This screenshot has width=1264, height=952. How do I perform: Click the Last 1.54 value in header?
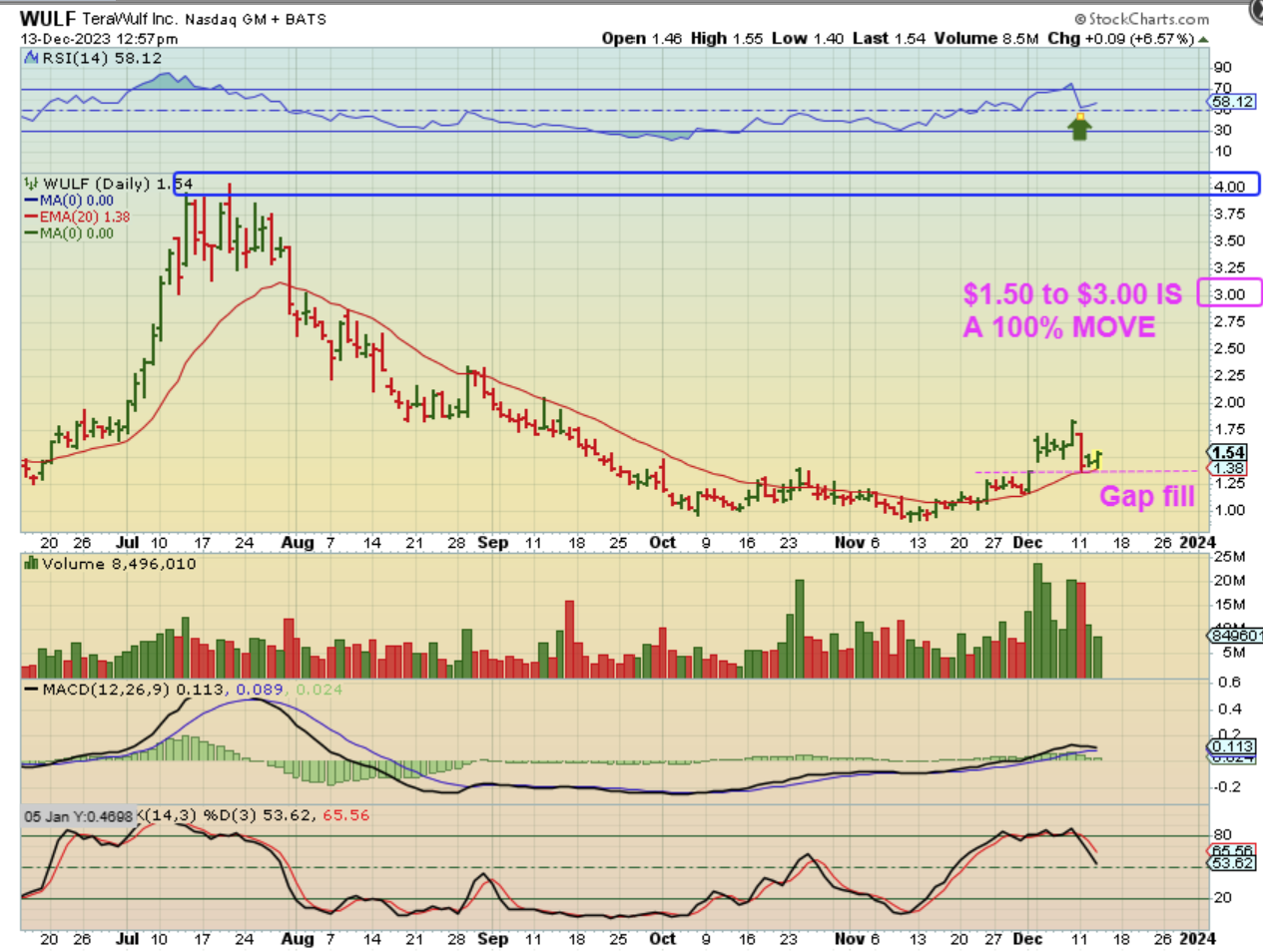click(x=889, y=38)
